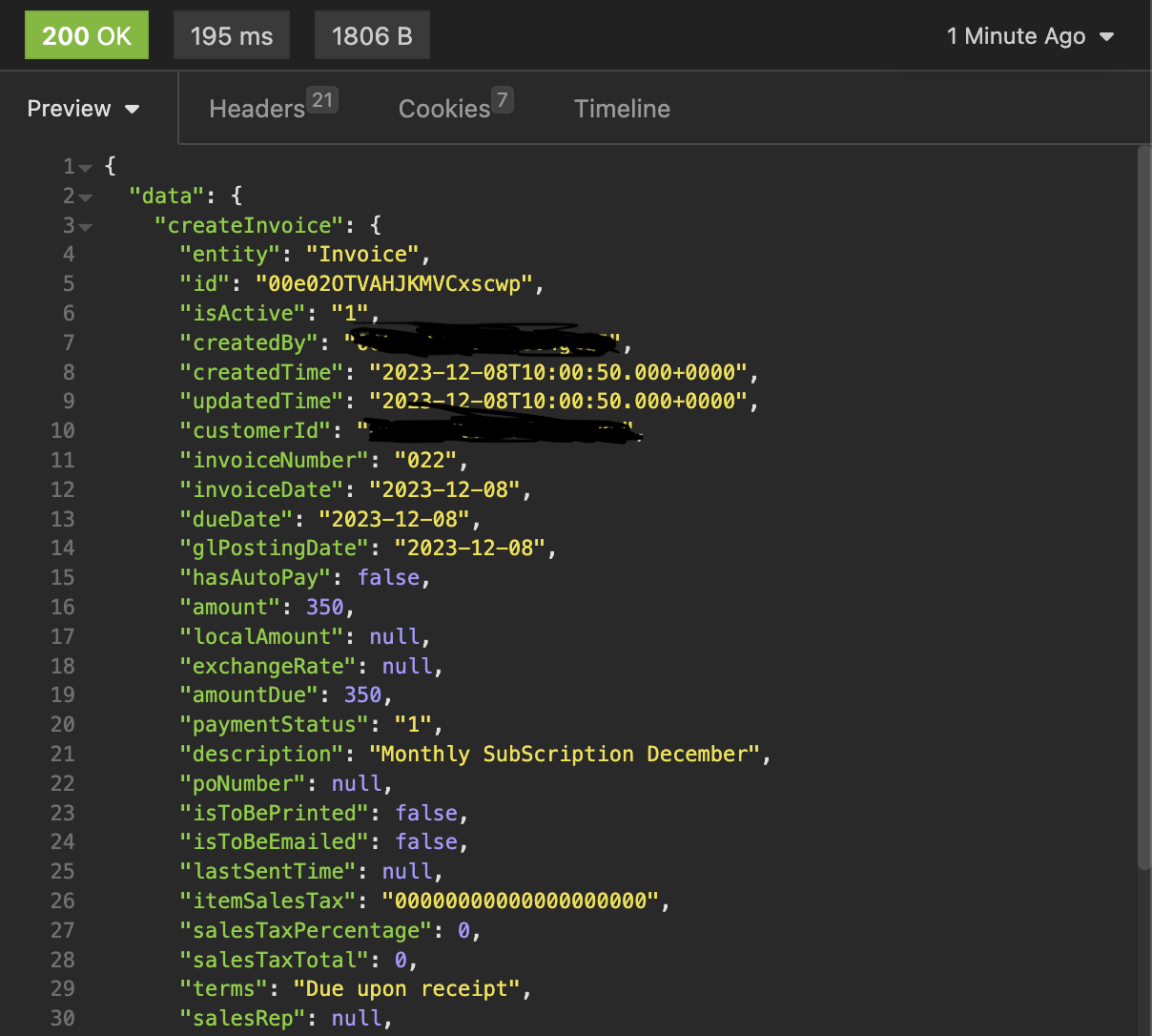The image size is (1152, 1036).
Task: Click the createdTime timestamp value
Action: click(558, 372)
